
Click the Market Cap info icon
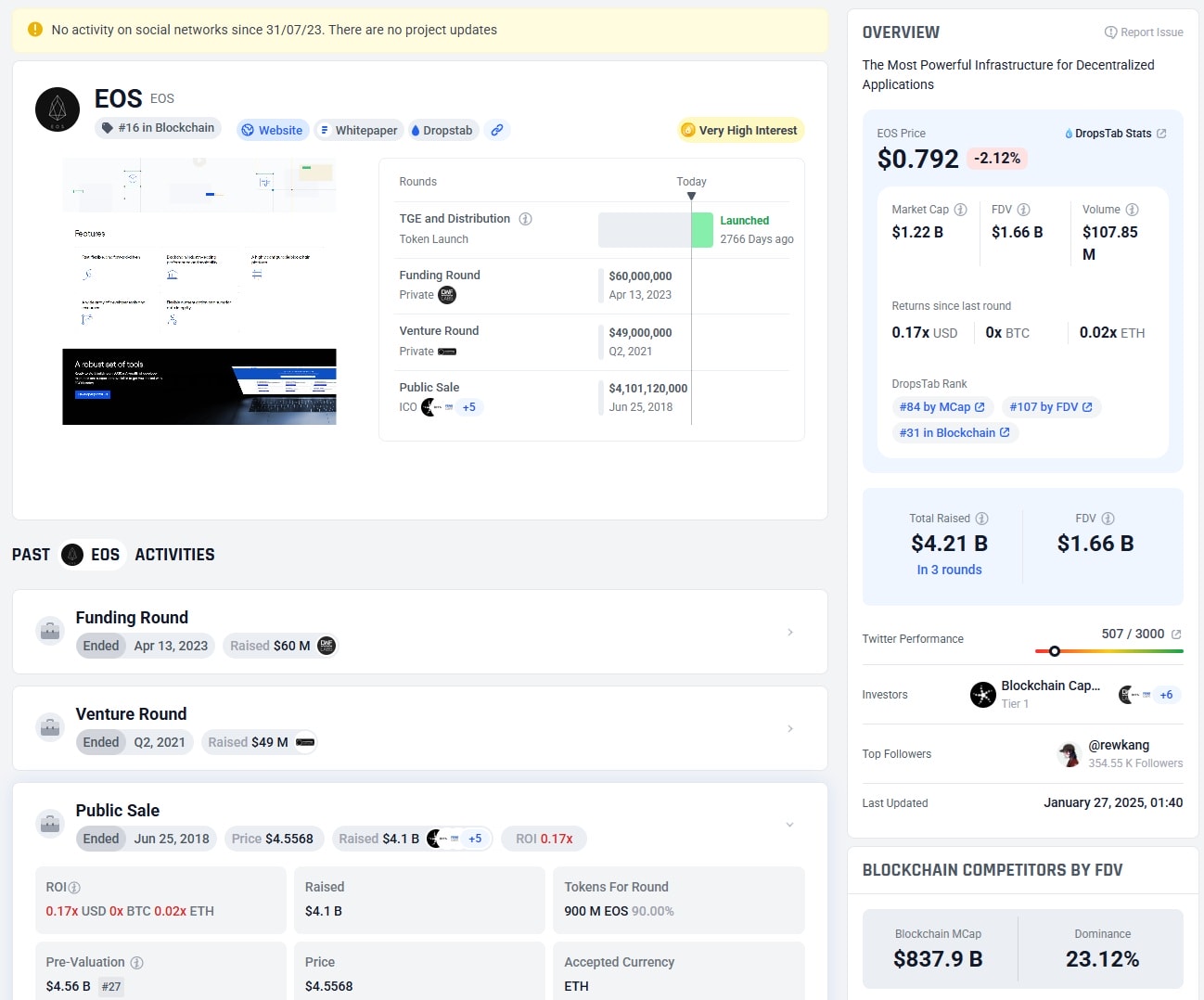pyautogui.click(x=960, y=210)
